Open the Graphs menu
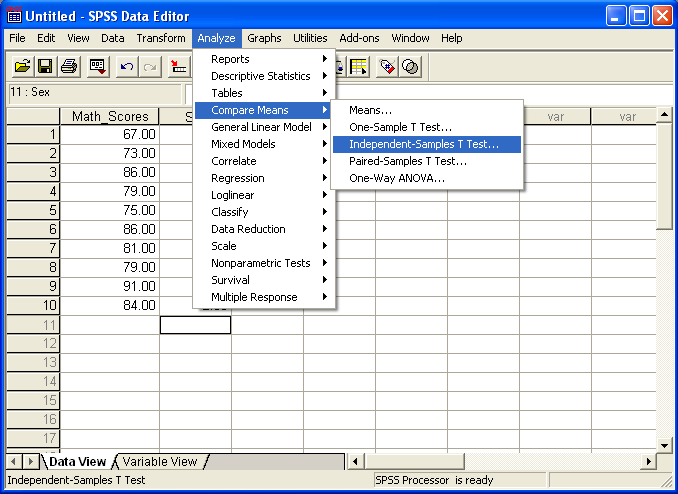Image resolution: width=678 pixels, height=494 pixels. (264, 38)
